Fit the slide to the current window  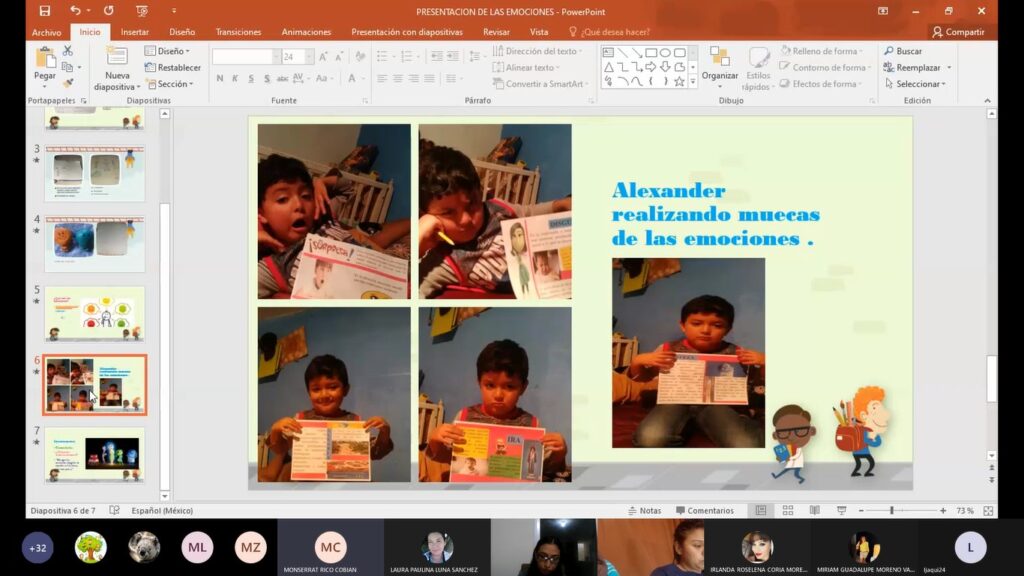(x=988, y=511)
